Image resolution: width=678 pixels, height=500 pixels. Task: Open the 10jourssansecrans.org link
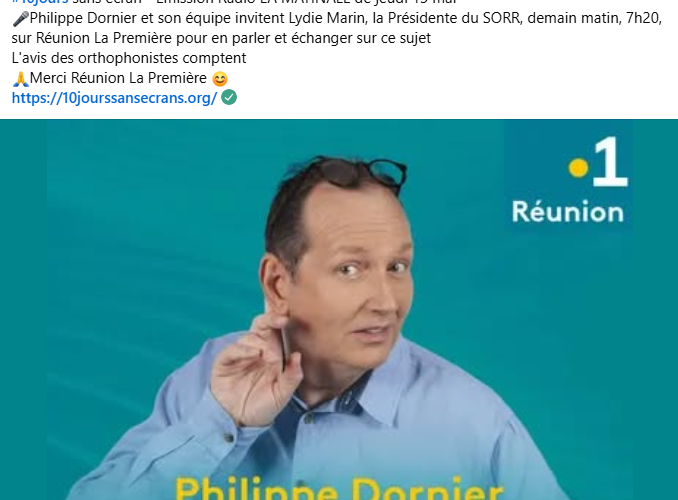[114, 98]
